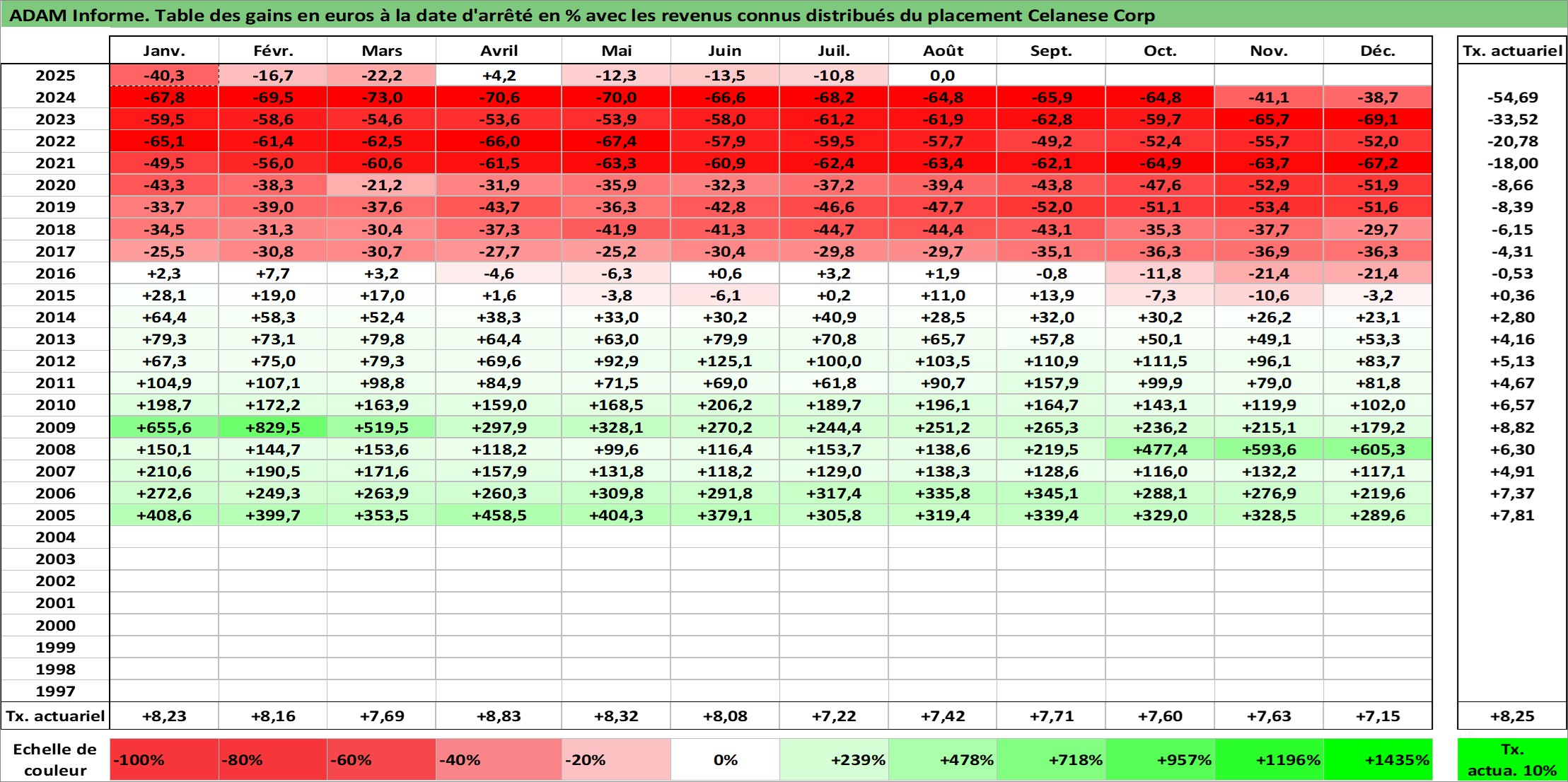Screen dimensions: 1568x782
Task: Click the April actuarial total +8,83
Action: tap(499, 716)
